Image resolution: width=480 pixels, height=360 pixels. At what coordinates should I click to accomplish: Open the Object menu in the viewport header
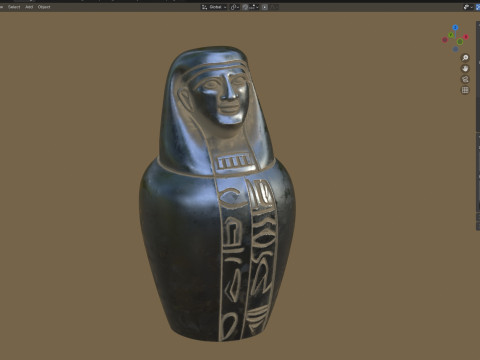pyautogui.click(x=44, y=7)
